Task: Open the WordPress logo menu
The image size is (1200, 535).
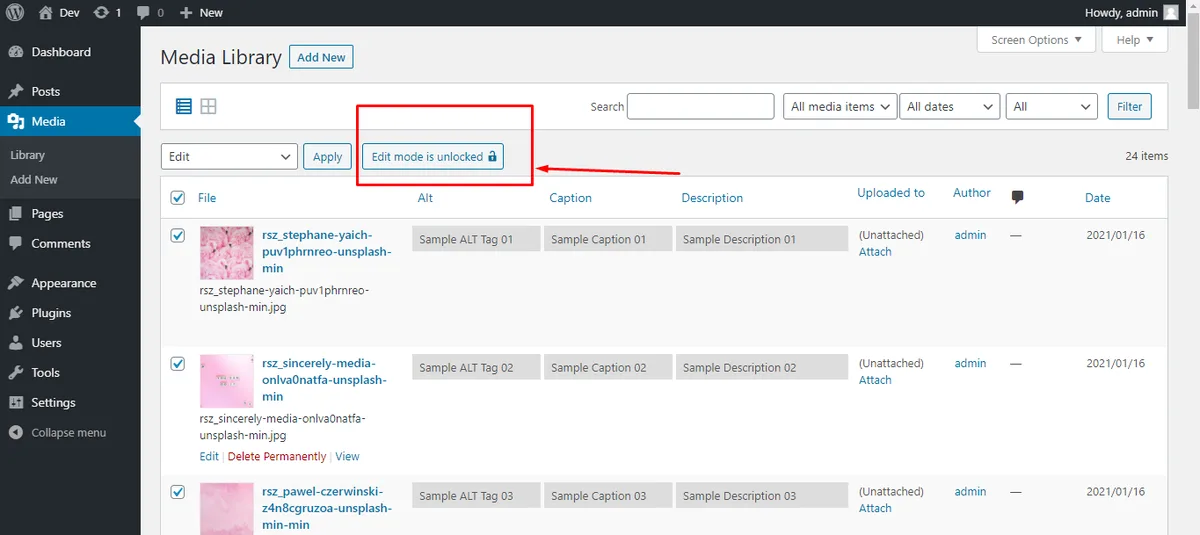Action: (x=15, y=13)
